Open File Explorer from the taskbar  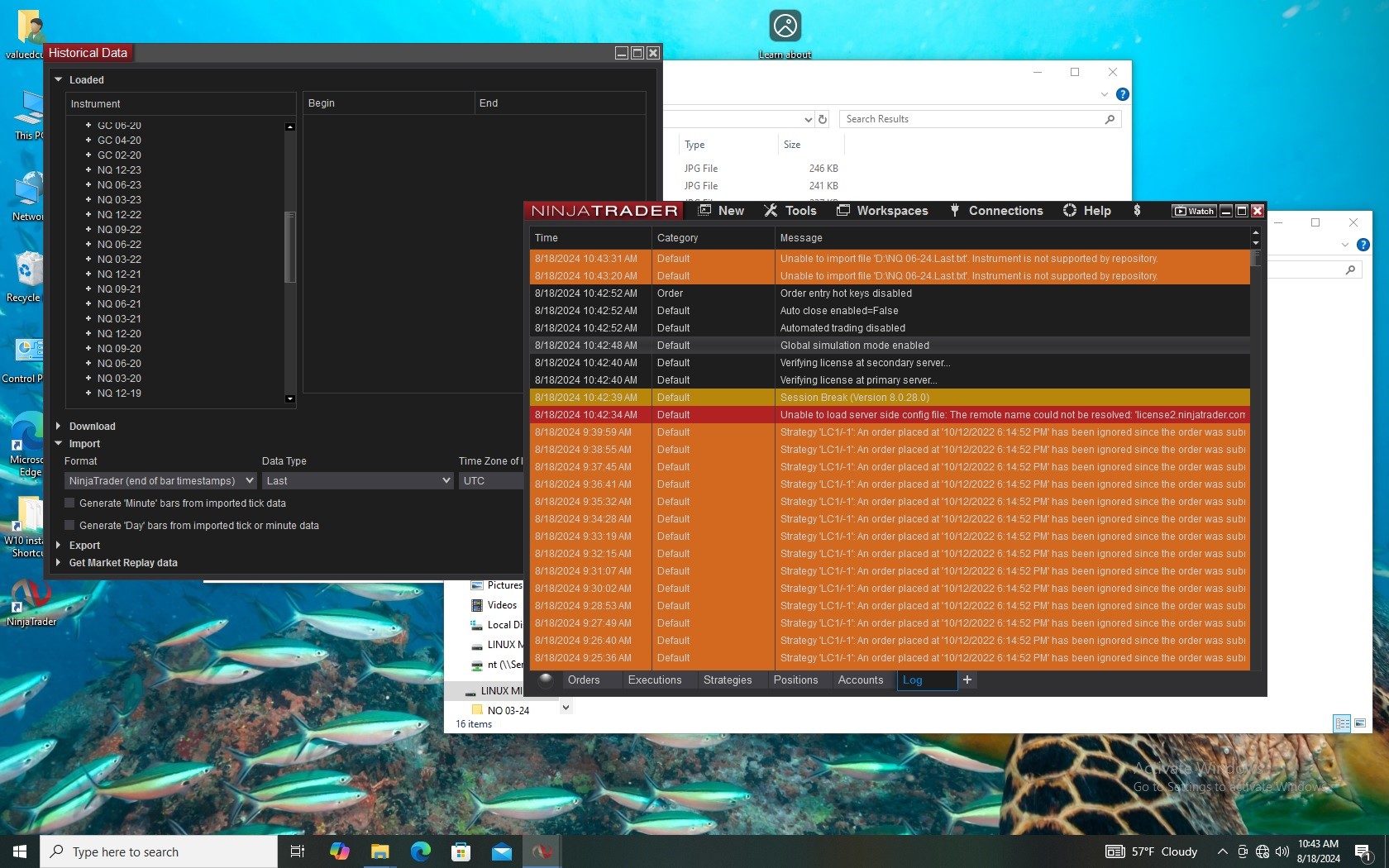coord(379,851)
